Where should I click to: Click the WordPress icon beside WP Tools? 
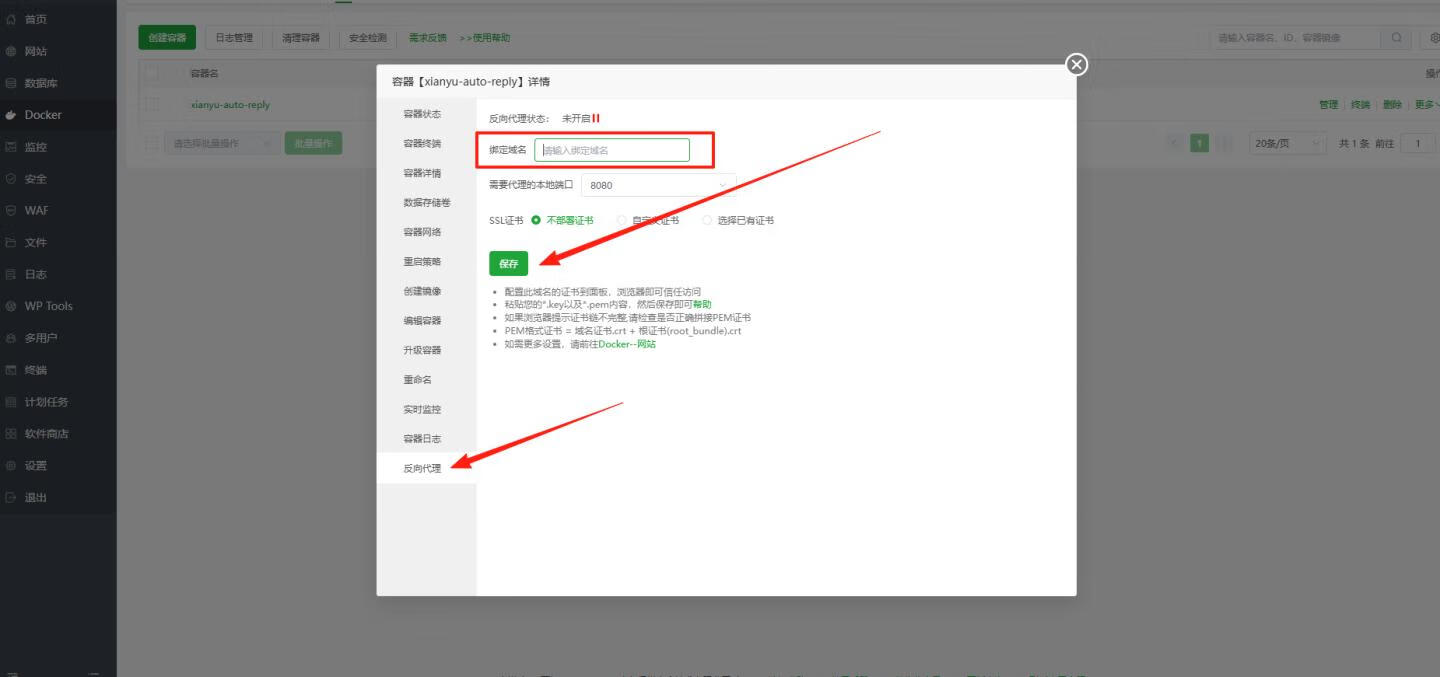pos(11,306)
